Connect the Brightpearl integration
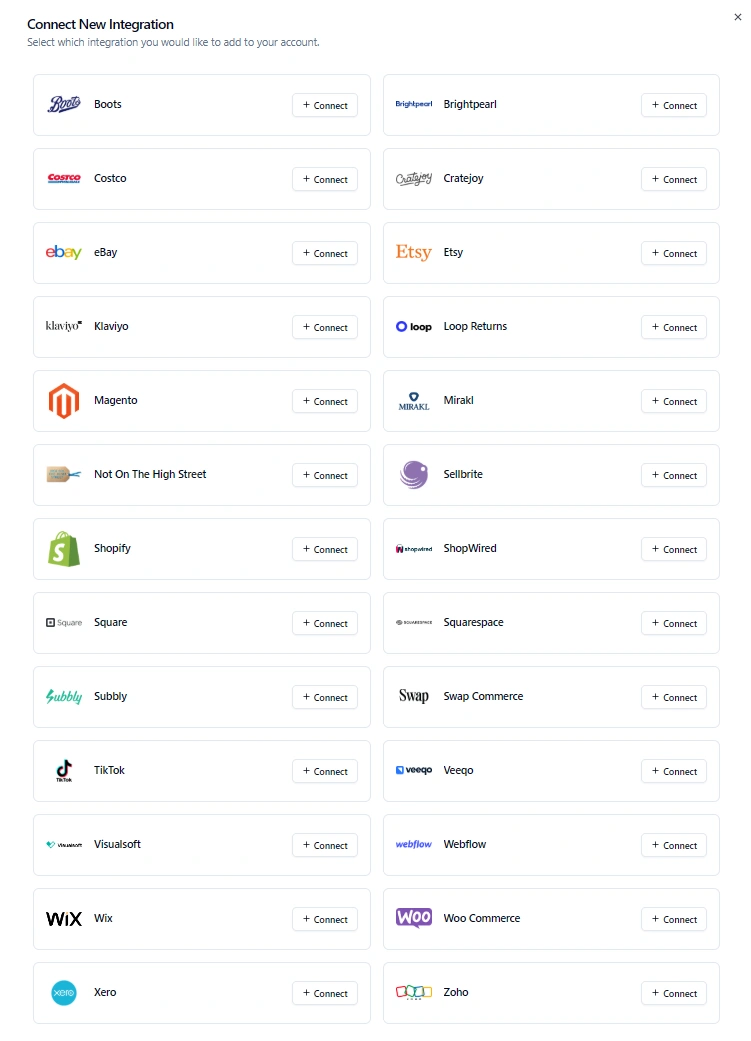 674,105
